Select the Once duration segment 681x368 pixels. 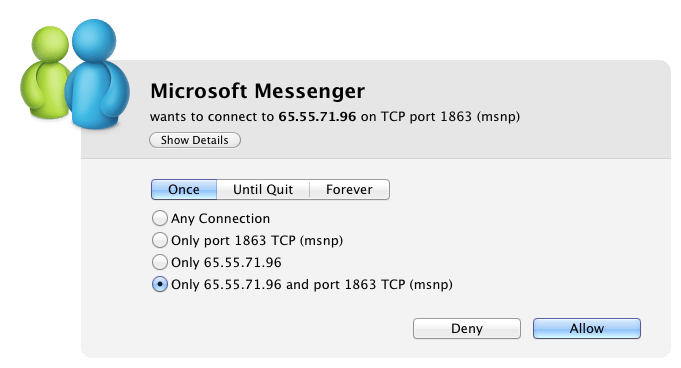[x=184, y=189]
